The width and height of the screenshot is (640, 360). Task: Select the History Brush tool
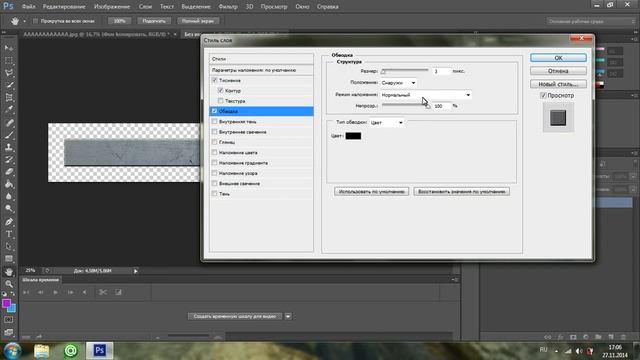(x=9, y=159)
